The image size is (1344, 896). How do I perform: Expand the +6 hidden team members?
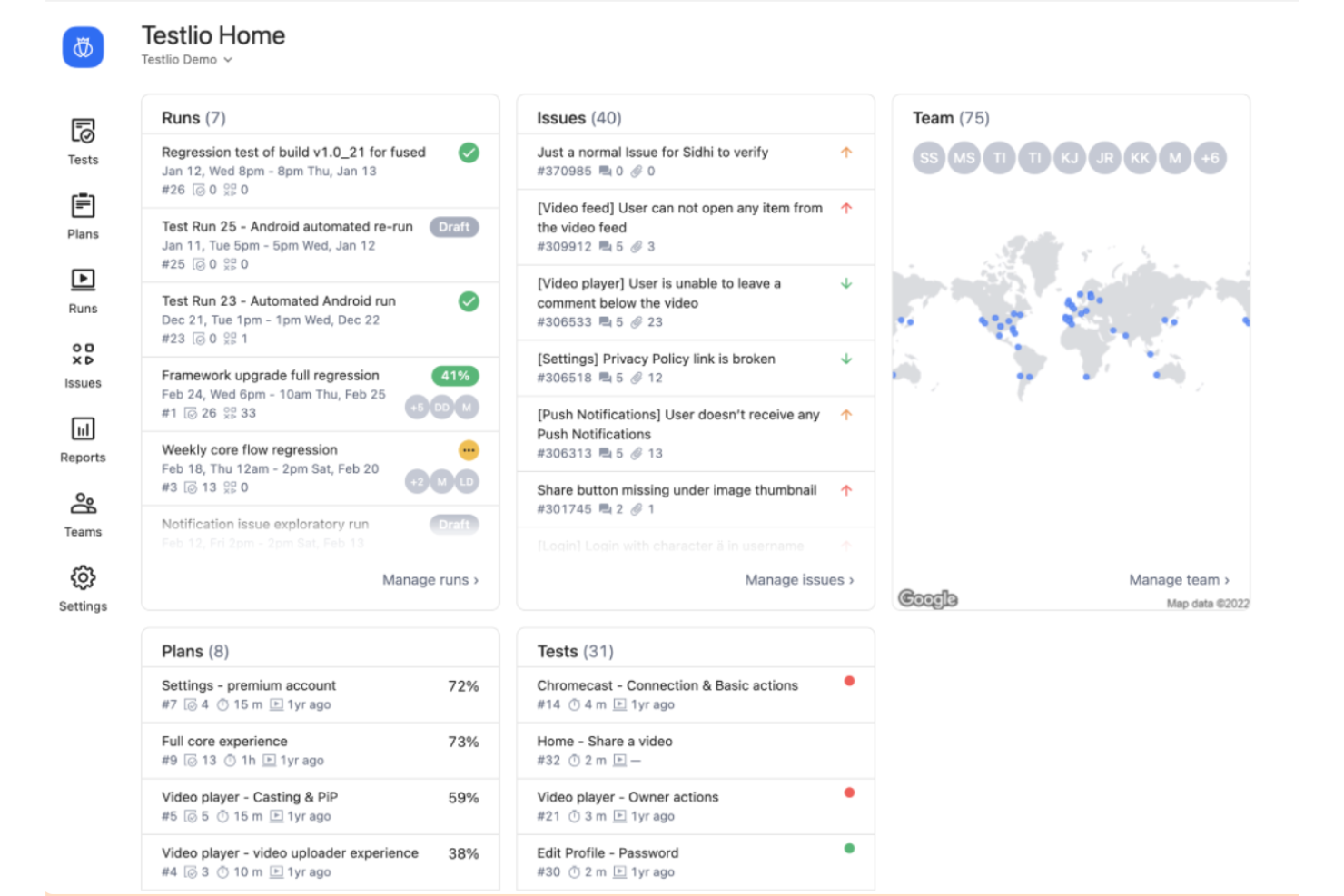click(x=1211, y=157)
